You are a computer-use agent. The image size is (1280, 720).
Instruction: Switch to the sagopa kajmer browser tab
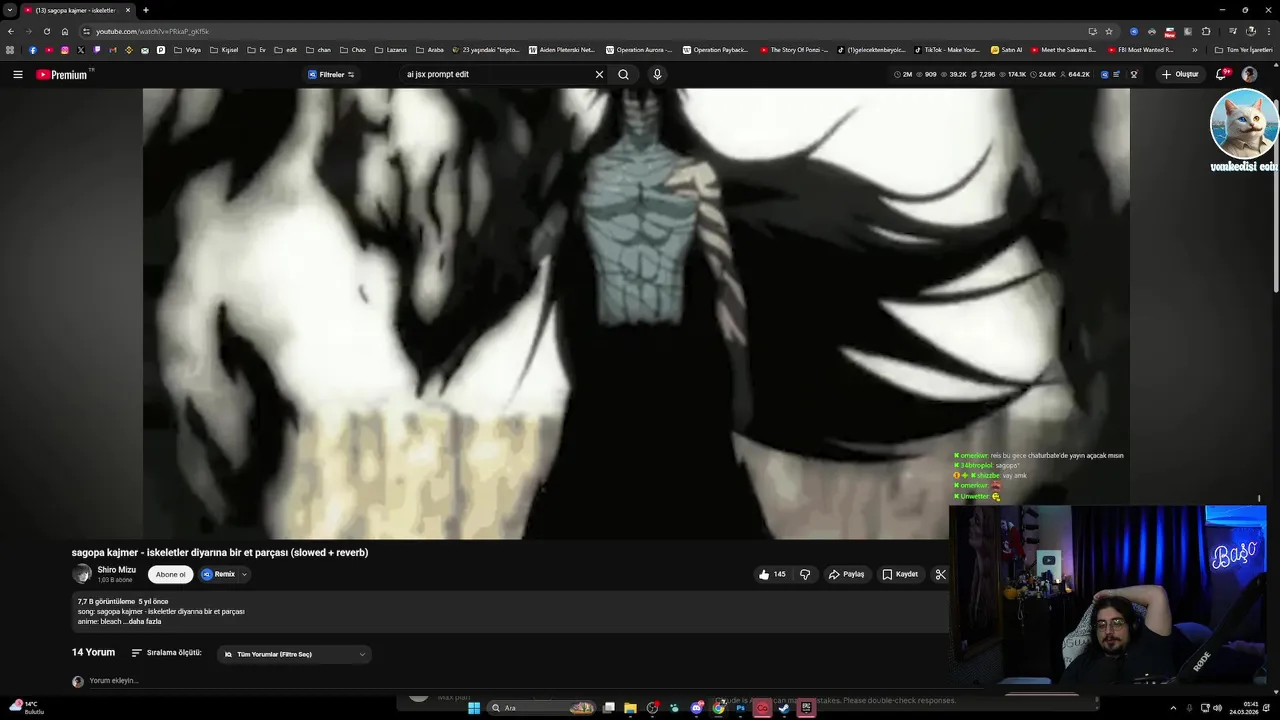[x=76, y=10]
